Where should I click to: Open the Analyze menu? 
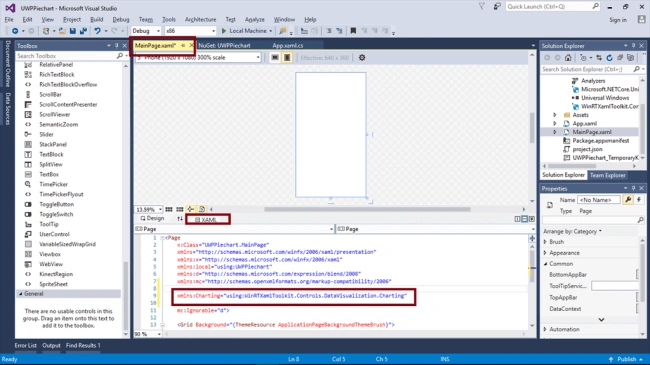click(255, 19)
